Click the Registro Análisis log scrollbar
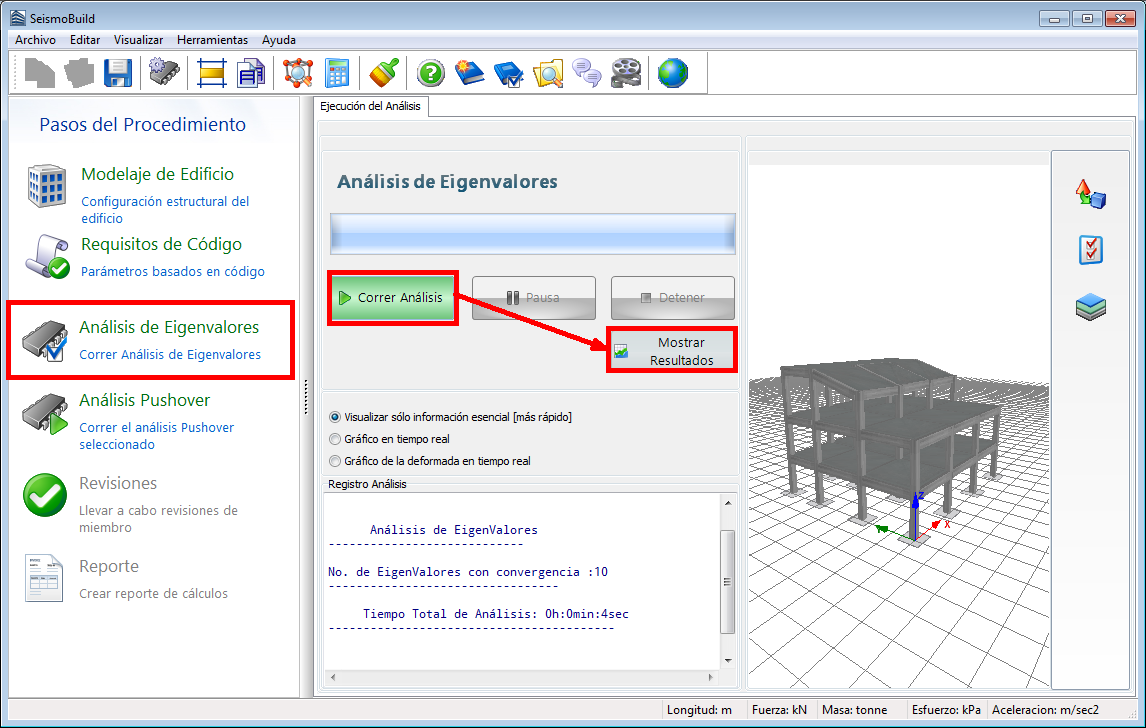 pos(728,580)
